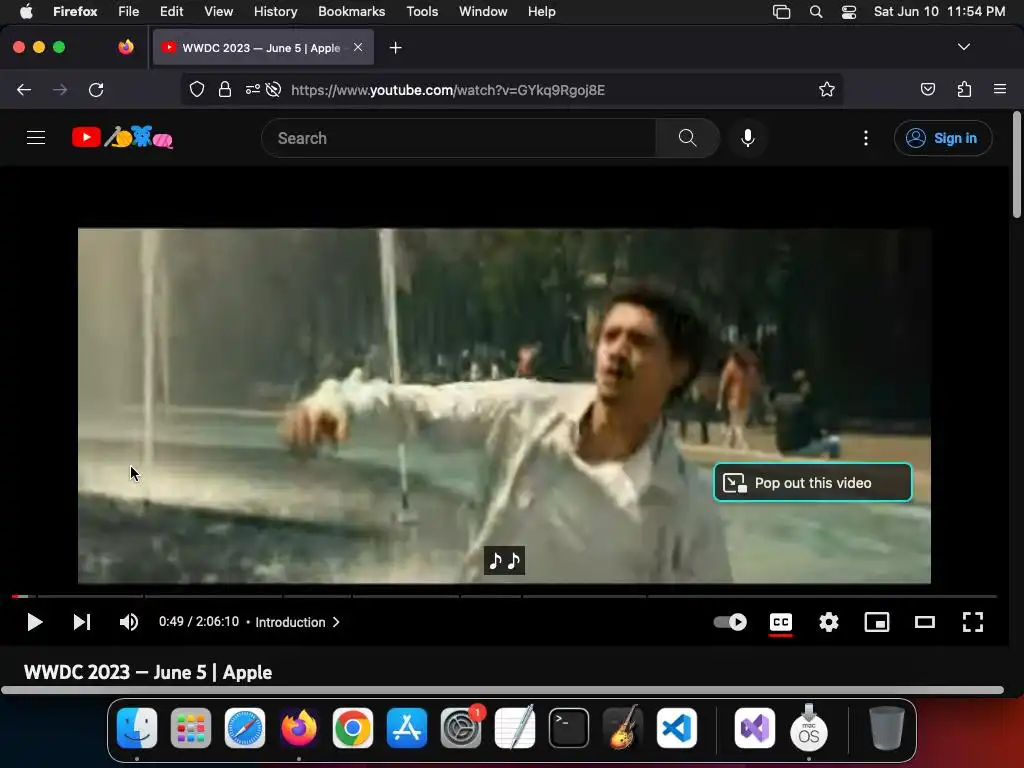This screenshot has width=1024, height=768.
Task: Click the horizontal page scrollbar
Action: click(x=502, y=690)
